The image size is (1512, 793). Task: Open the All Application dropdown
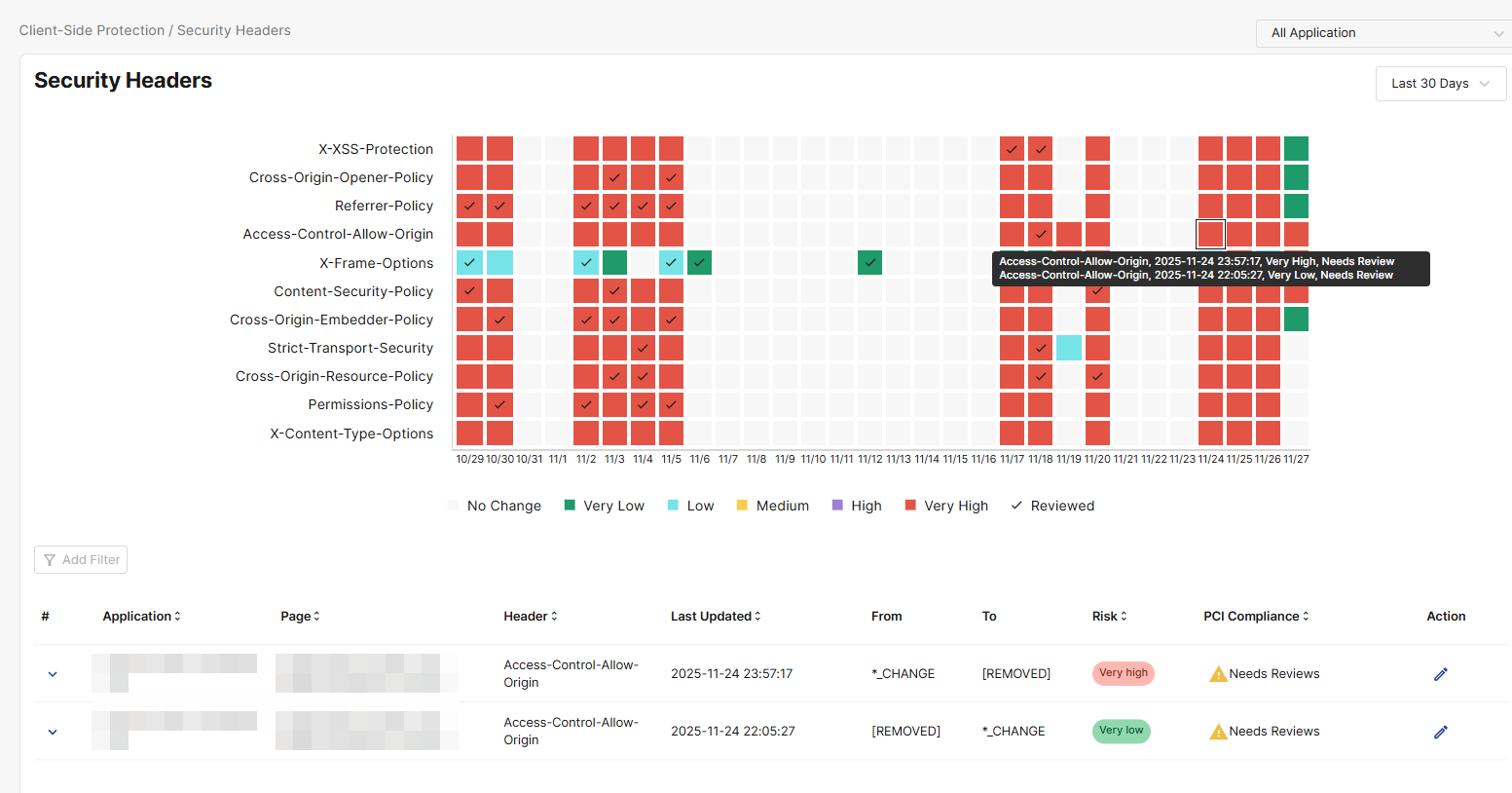[x=1383, y=33]
